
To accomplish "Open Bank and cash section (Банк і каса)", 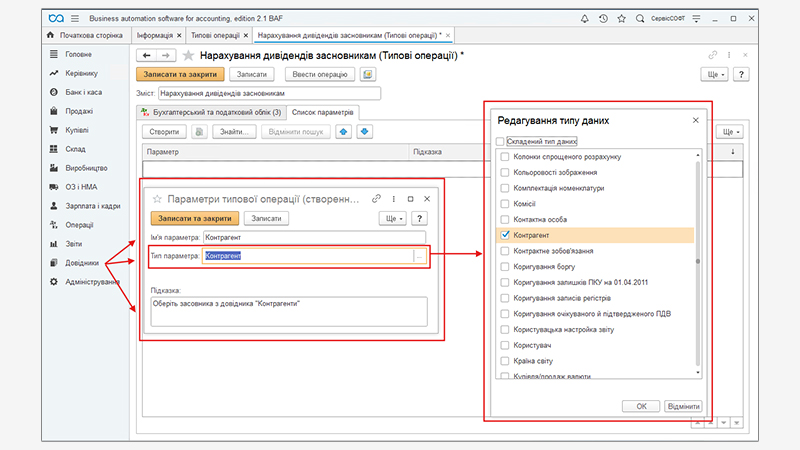I will (84, 93).
